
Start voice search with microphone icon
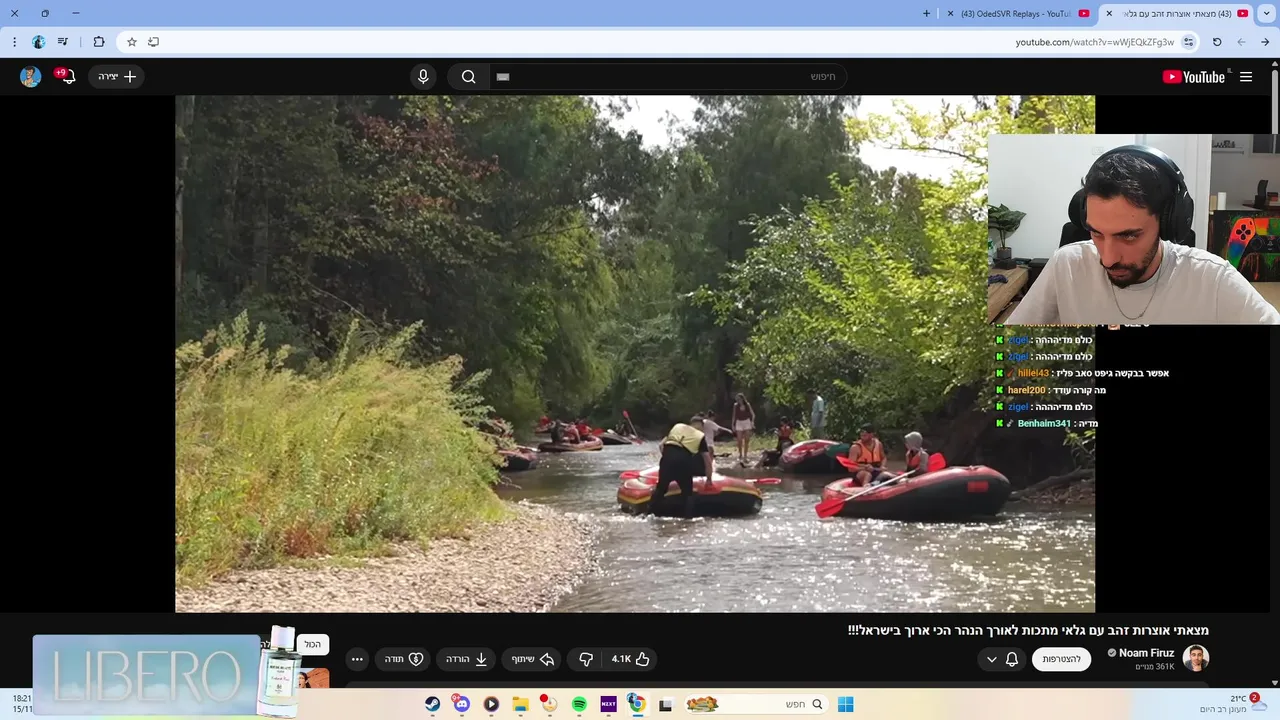423,77
